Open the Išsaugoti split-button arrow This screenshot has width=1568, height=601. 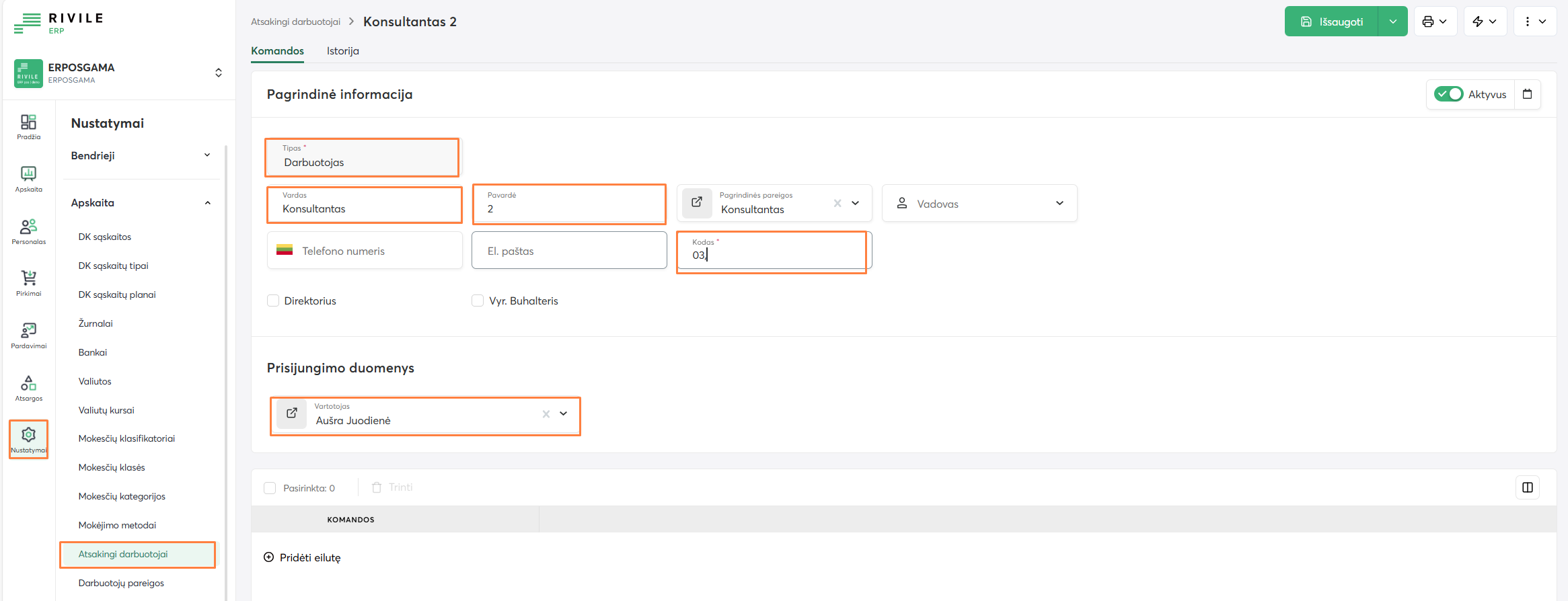(1392, 22)
